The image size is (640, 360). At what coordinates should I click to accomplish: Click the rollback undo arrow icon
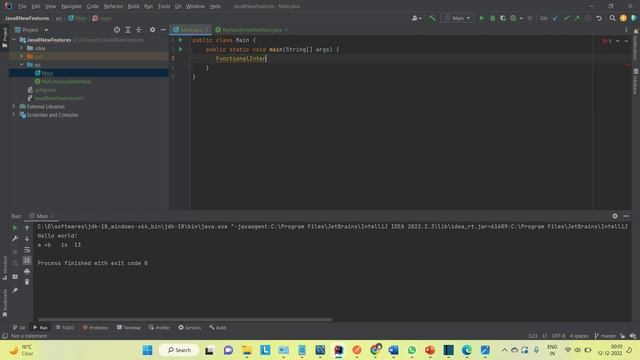pyautogui.click(x=599, y=18)
